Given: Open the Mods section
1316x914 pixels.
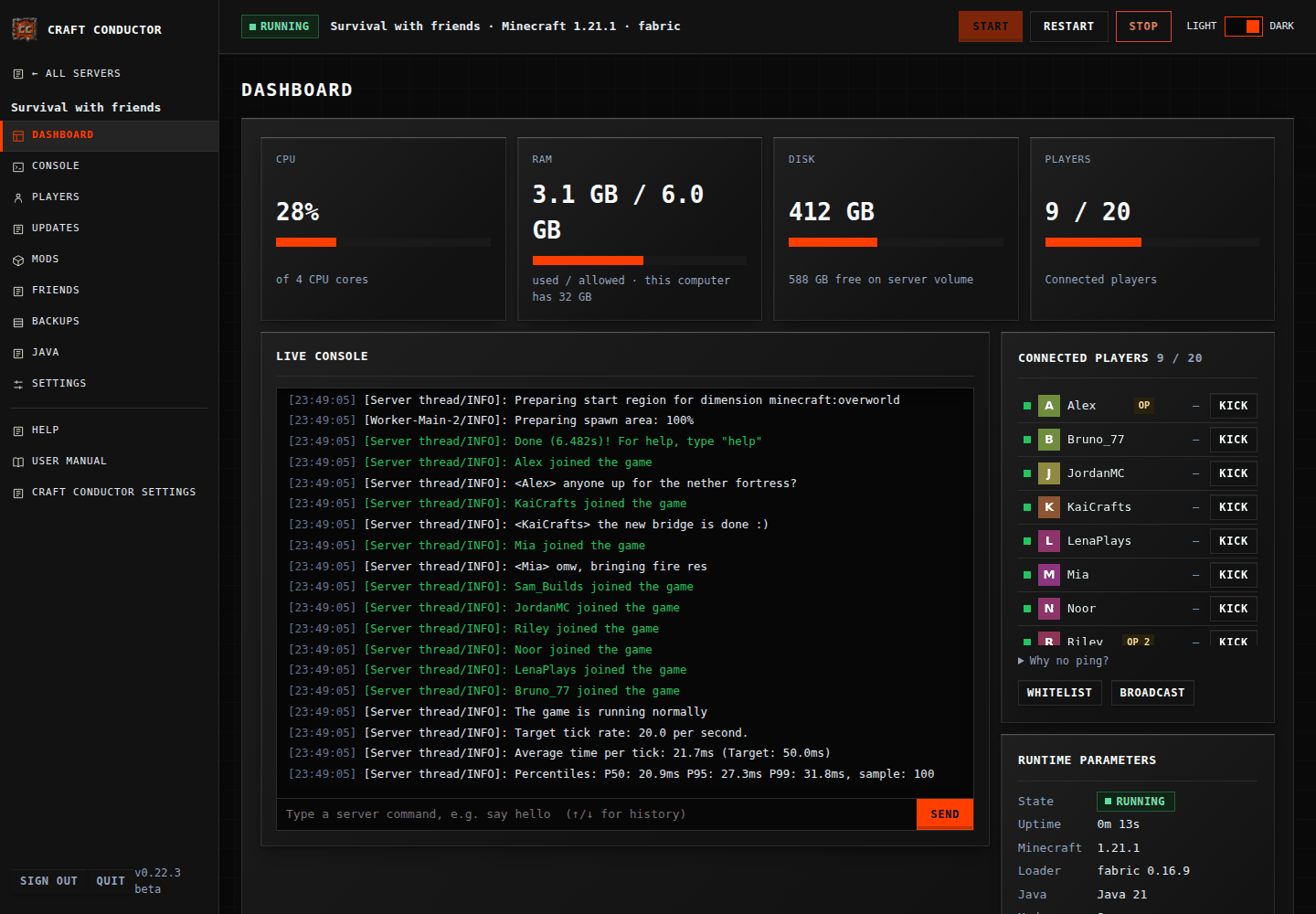Looking at the screenshot, I should pyautogui.click(x=110, y=260).
